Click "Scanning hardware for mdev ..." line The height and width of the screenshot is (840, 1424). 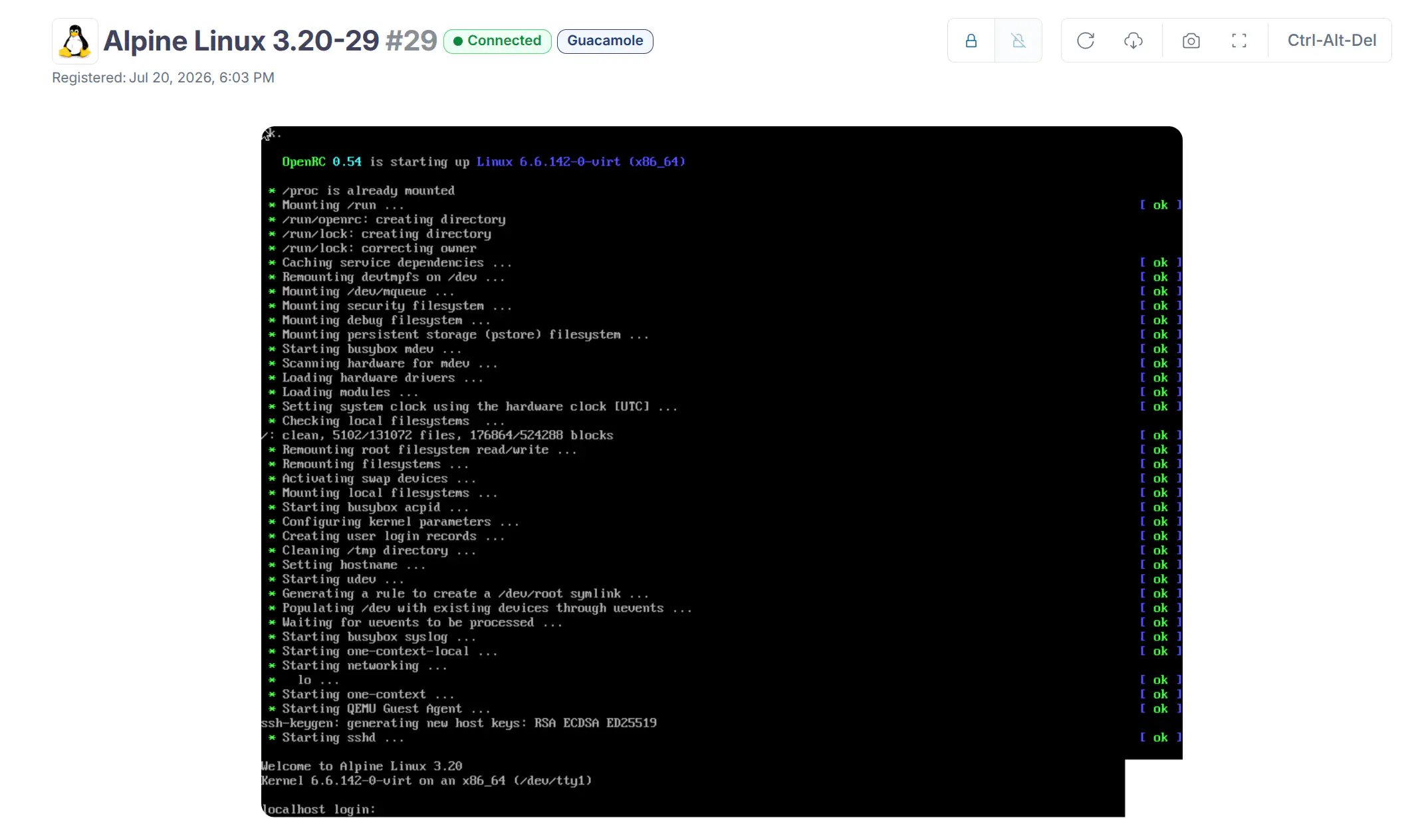[x=390, y=364]
